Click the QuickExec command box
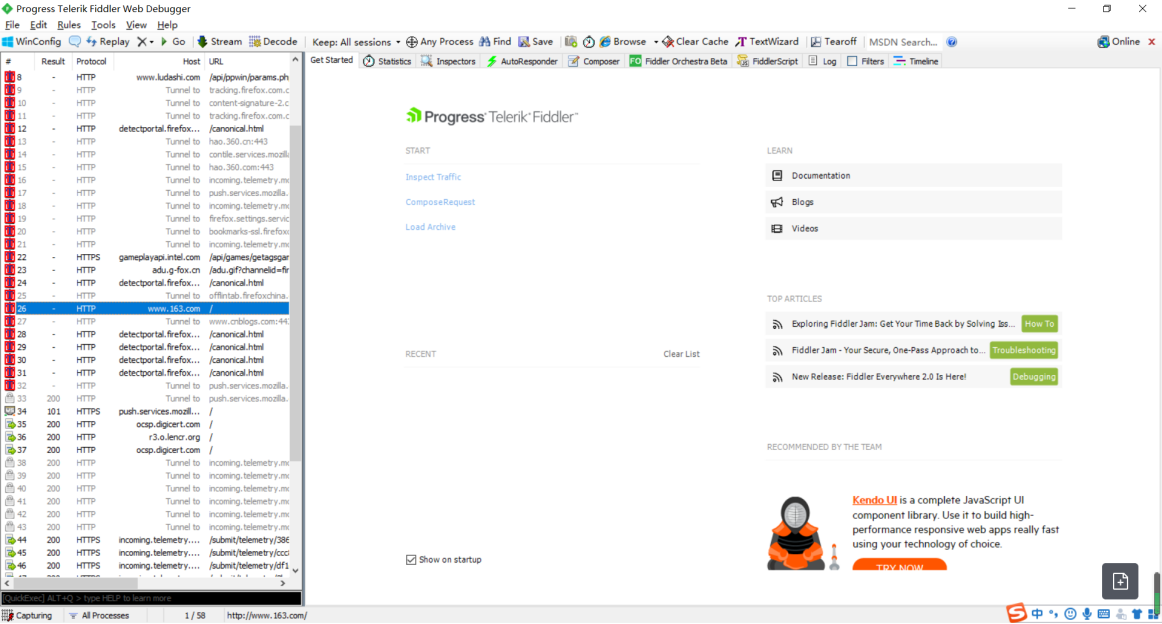The height and width of the screenshot is (624, 1162). (151, 598)
